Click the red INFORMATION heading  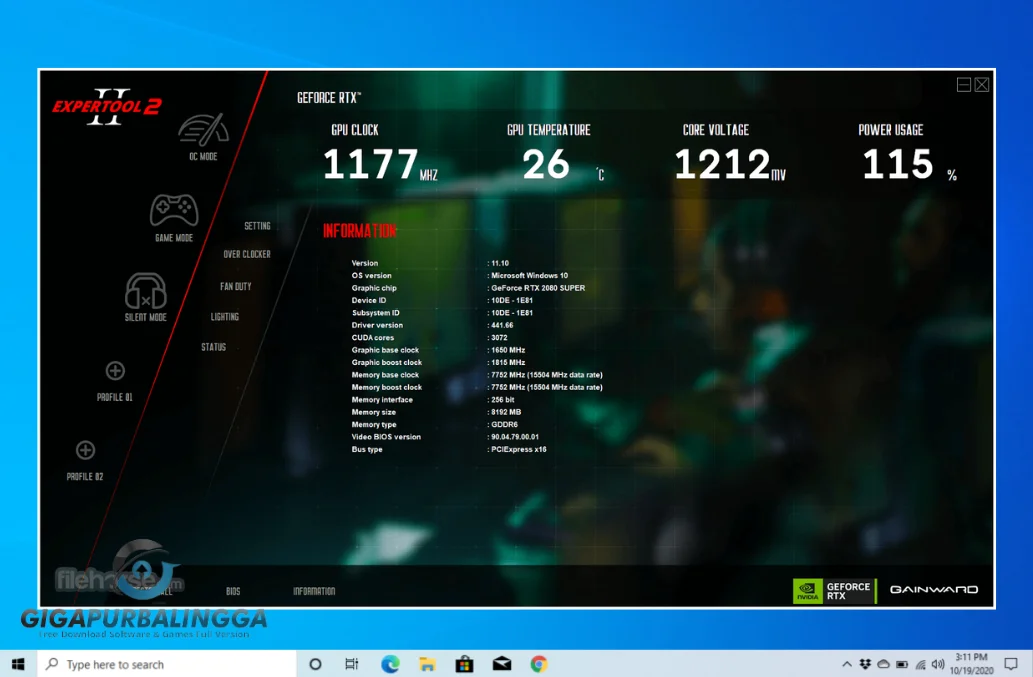(360, 230)
